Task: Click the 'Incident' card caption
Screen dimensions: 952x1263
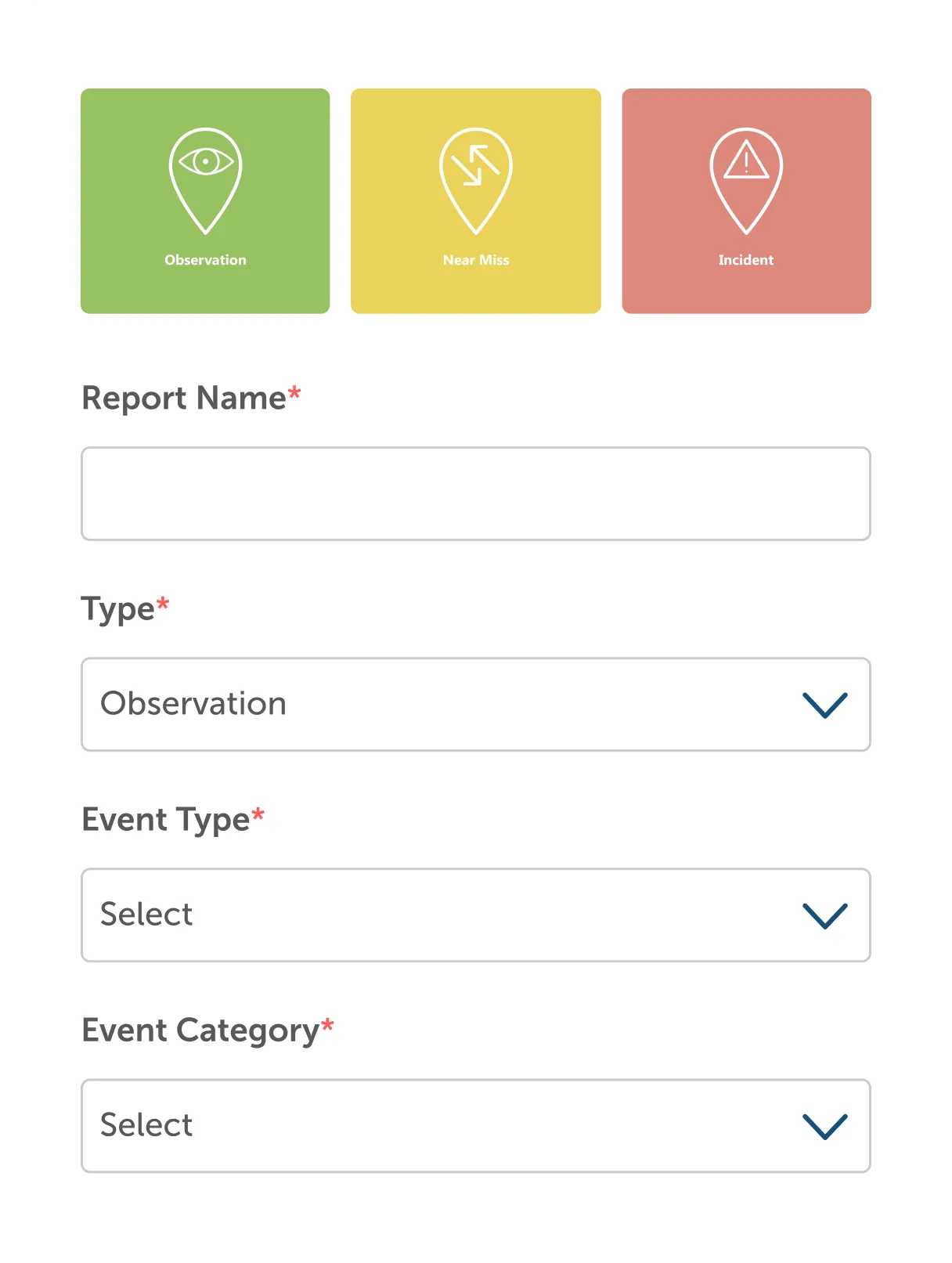Action: pos(746,260)
